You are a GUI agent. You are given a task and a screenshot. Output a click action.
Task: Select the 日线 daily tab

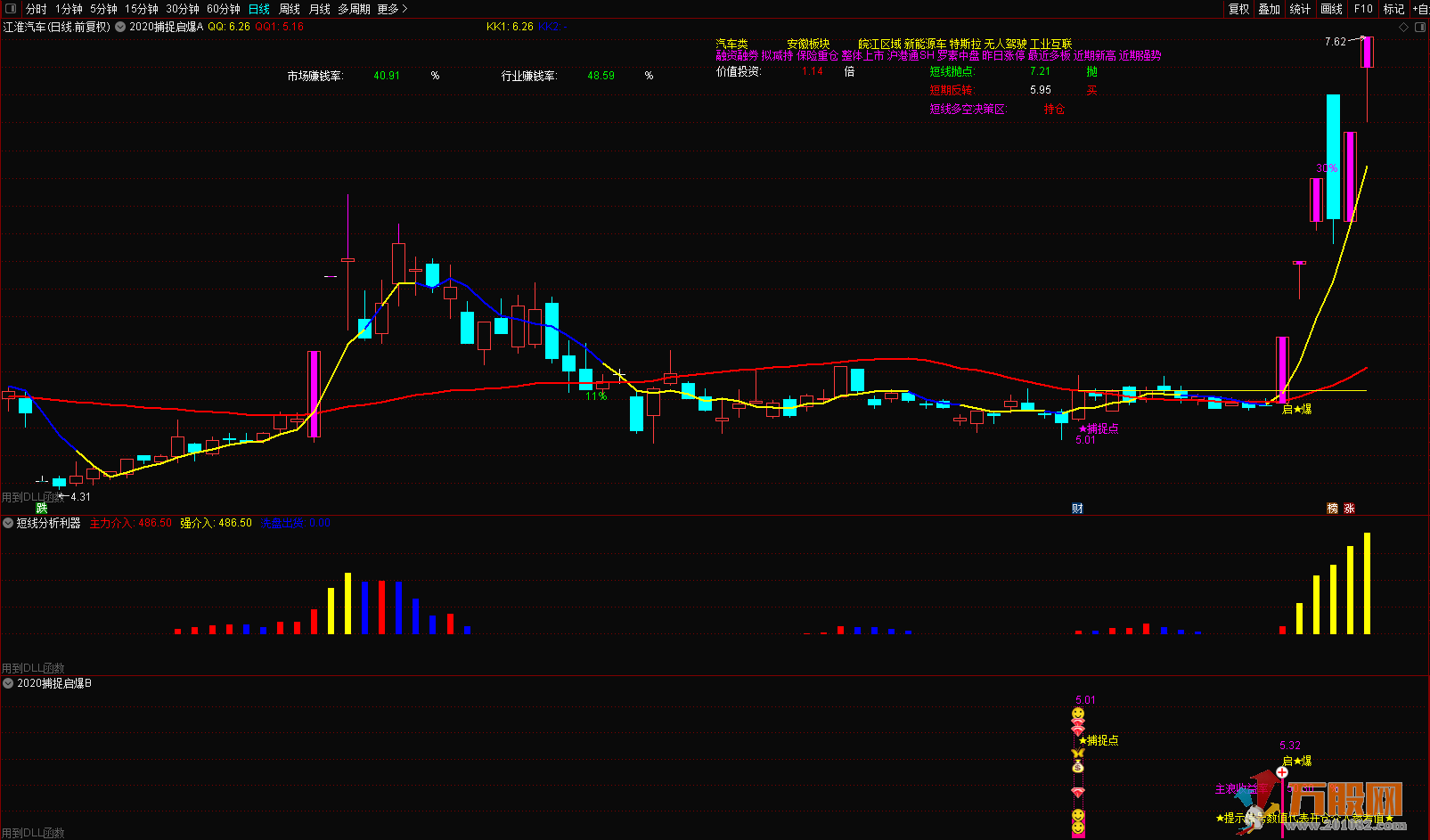[259, 9]
